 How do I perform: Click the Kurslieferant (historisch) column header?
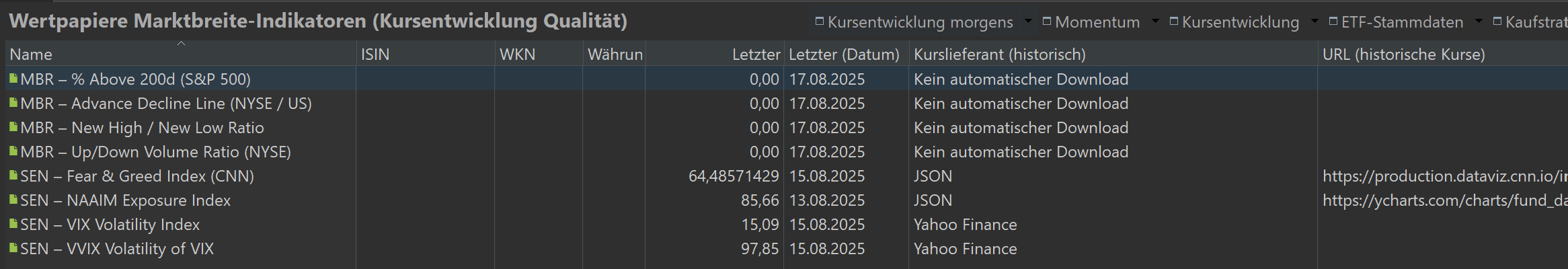tap(999, 54)
